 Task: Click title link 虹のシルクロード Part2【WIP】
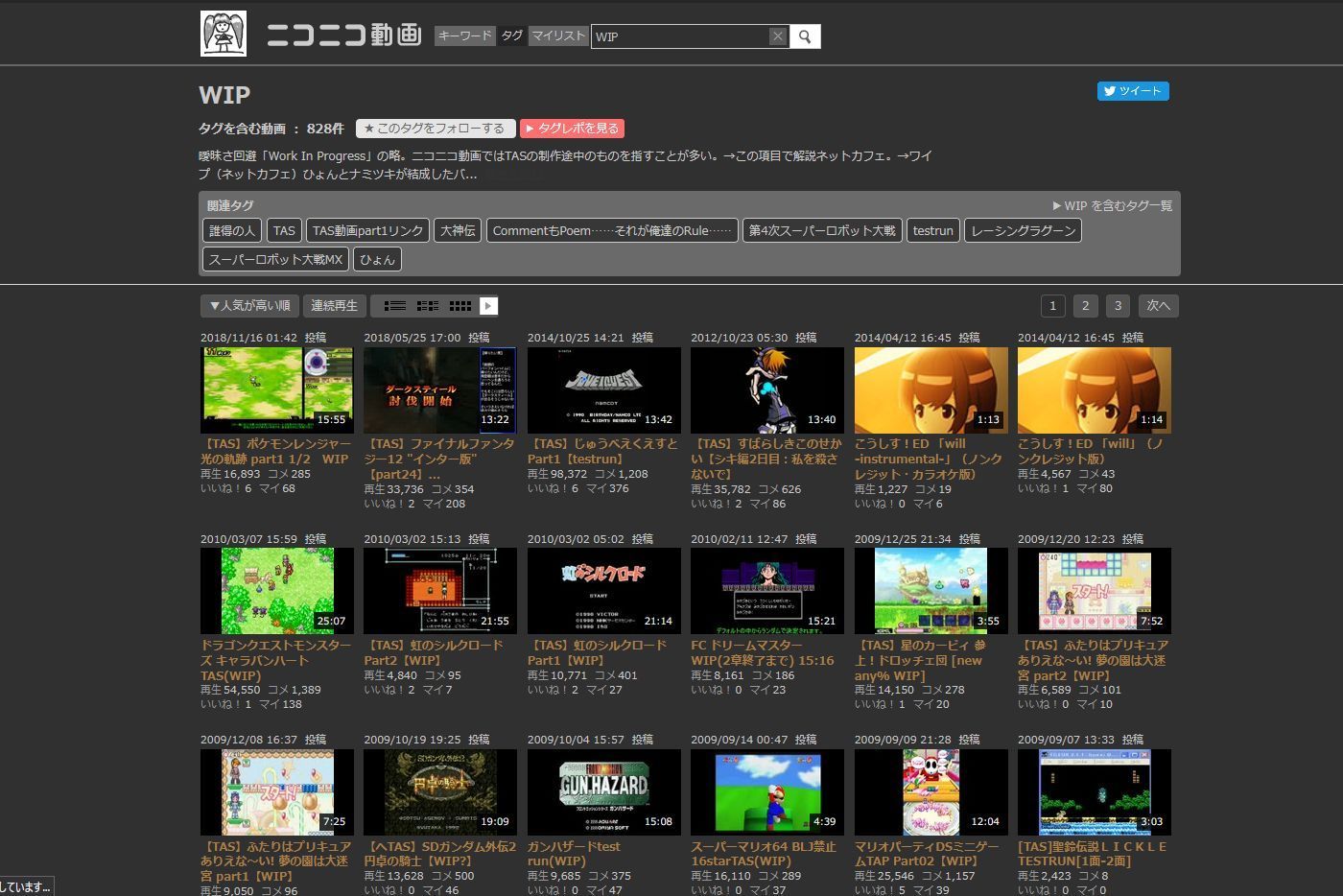434,652
